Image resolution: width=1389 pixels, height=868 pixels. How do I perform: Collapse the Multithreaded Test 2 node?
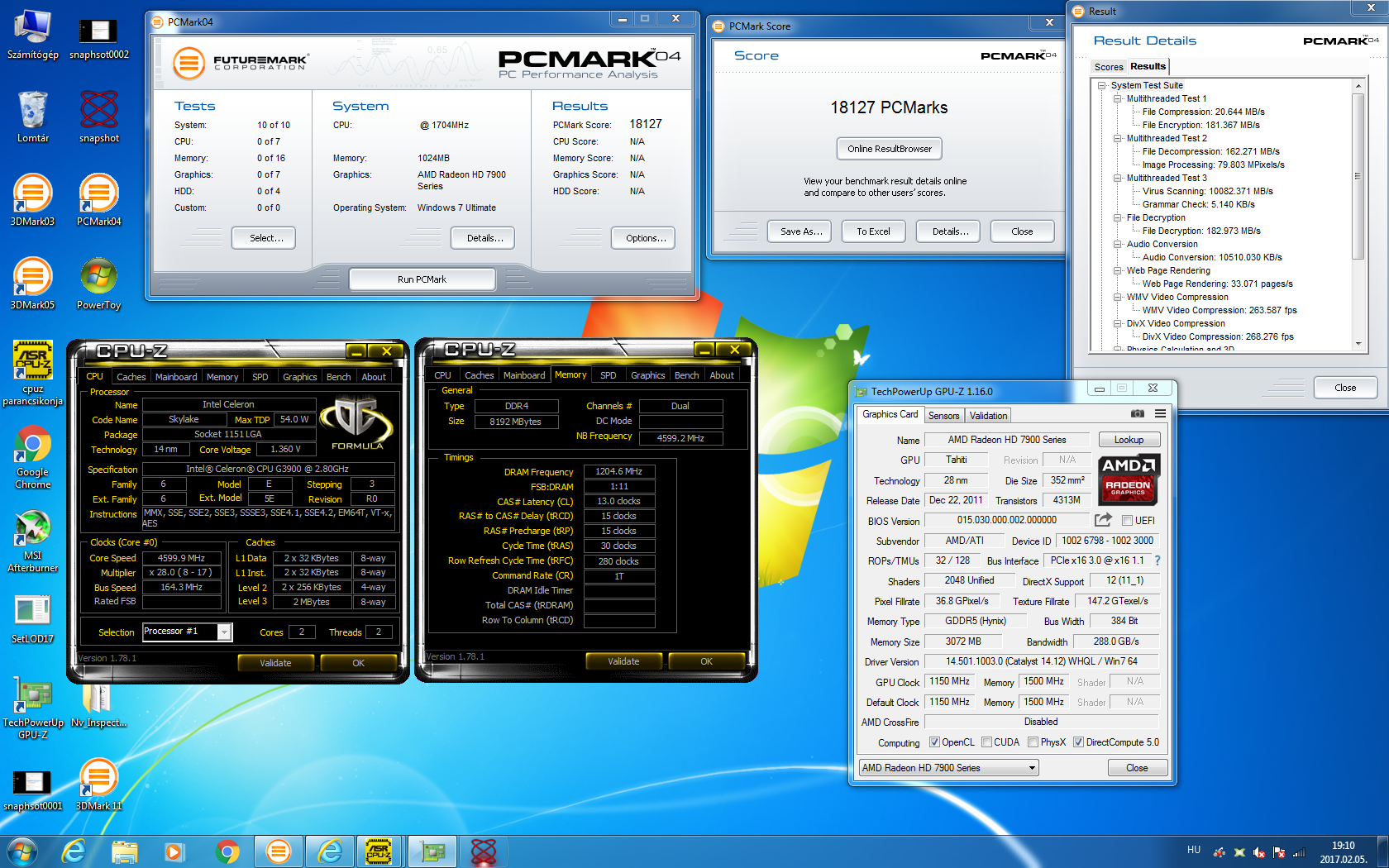pyautogui.click(x=1118, y=139)
